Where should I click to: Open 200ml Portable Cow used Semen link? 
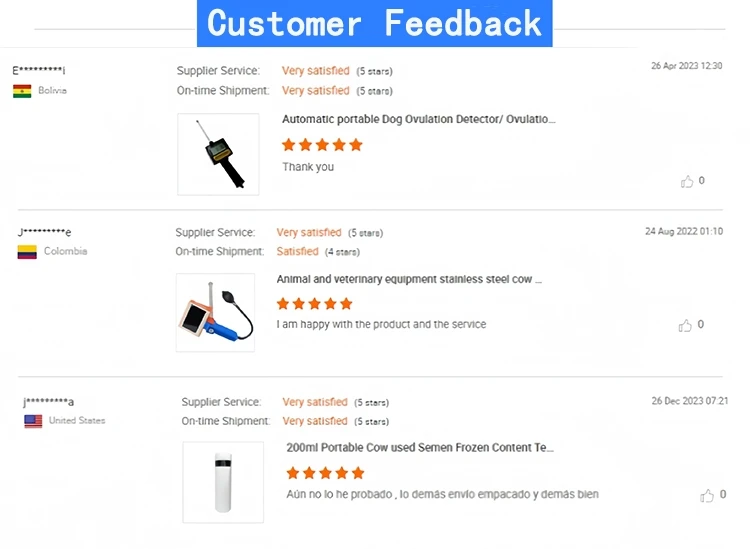point(420,448)
